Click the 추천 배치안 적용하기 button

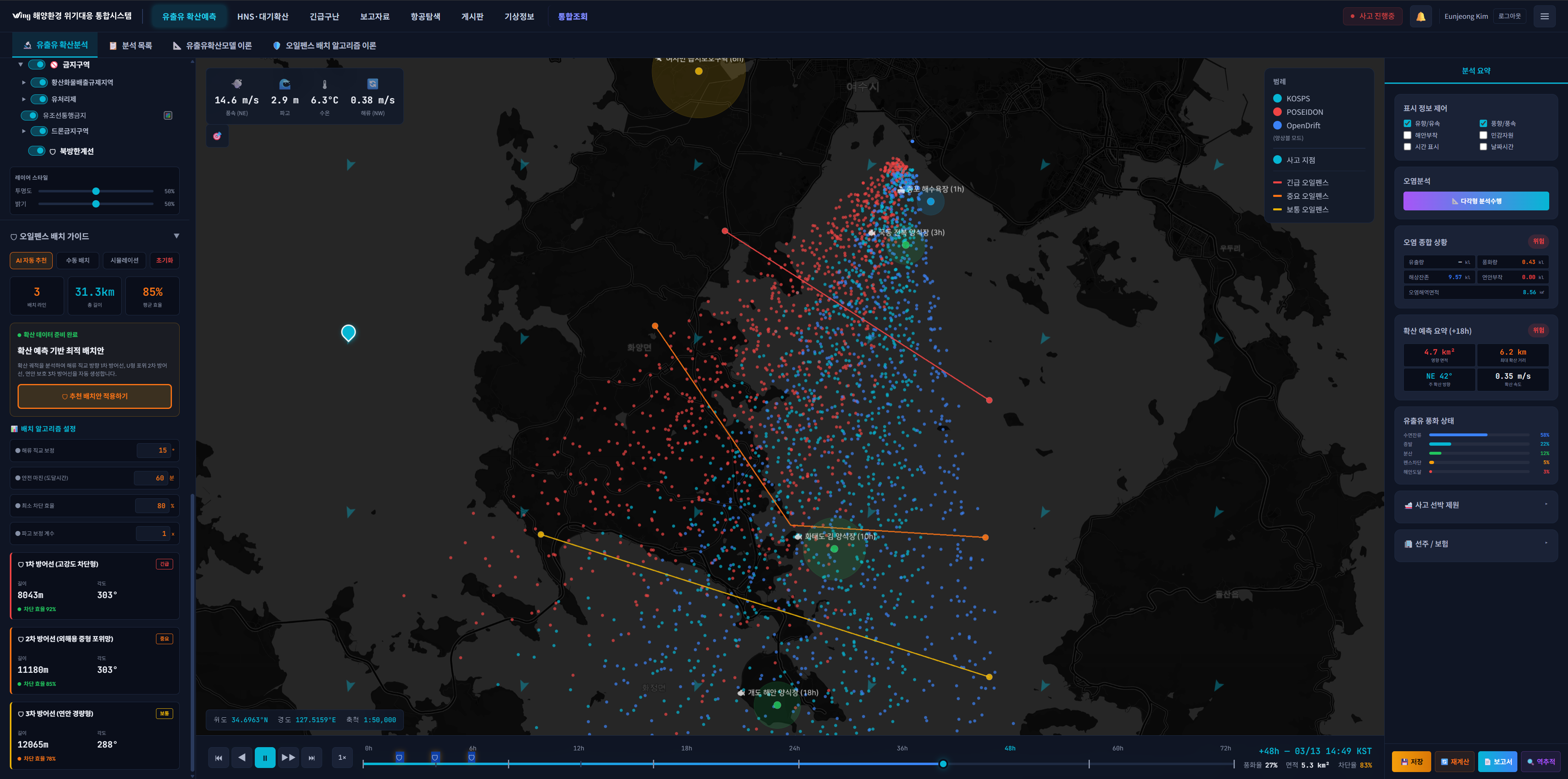click(95, 396)
